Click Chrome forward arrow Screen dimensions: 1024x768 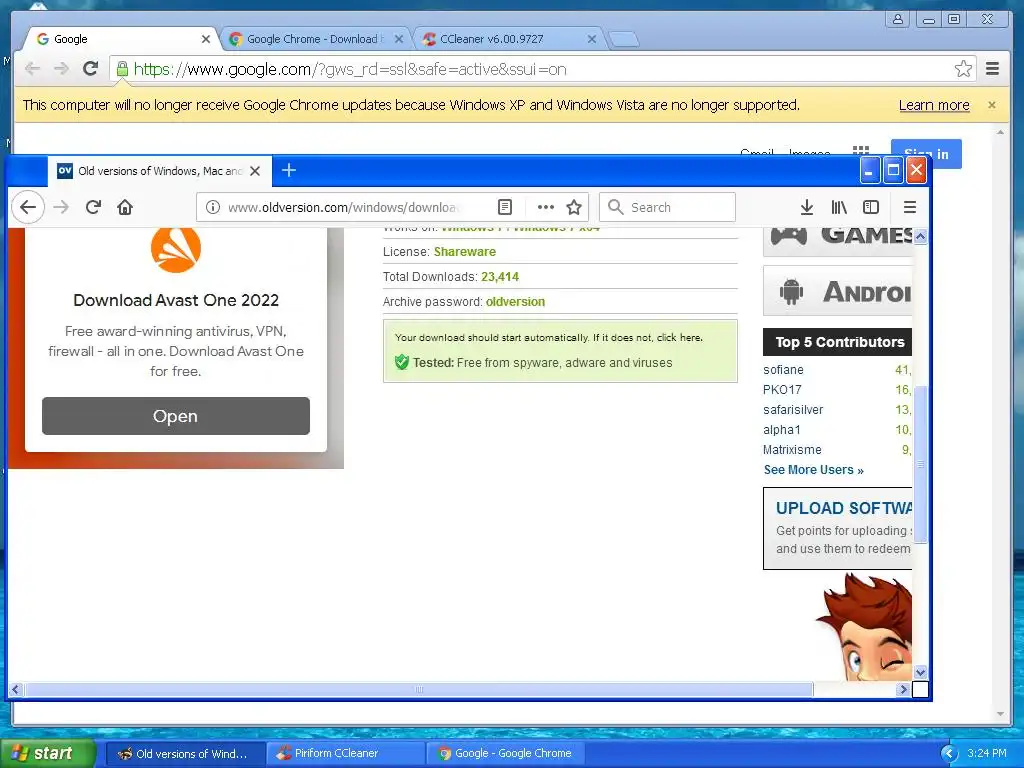[x=61, y=69]
